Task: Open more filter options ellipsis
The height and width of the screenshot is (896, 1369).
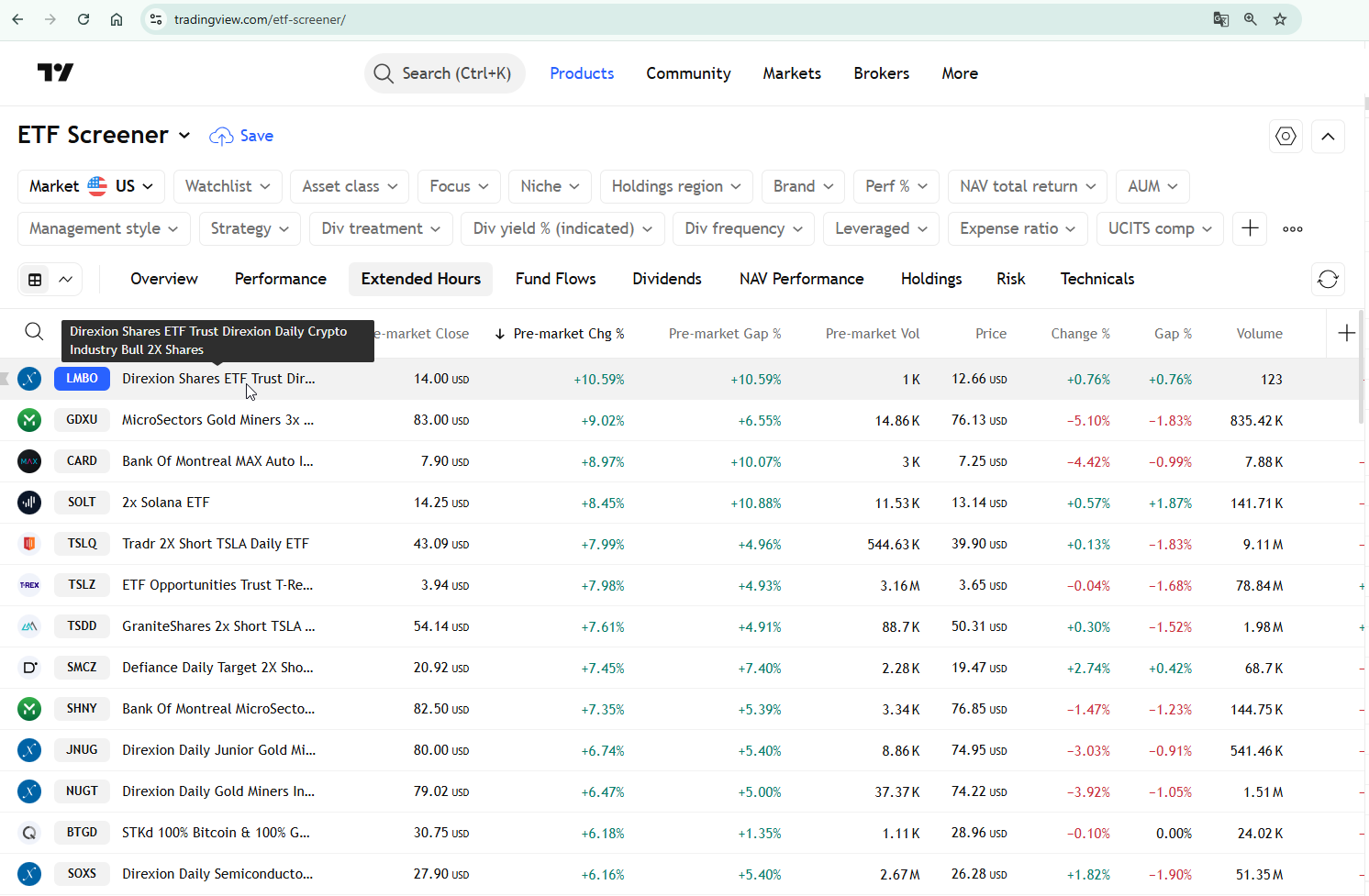Action: pos(1293,228)
